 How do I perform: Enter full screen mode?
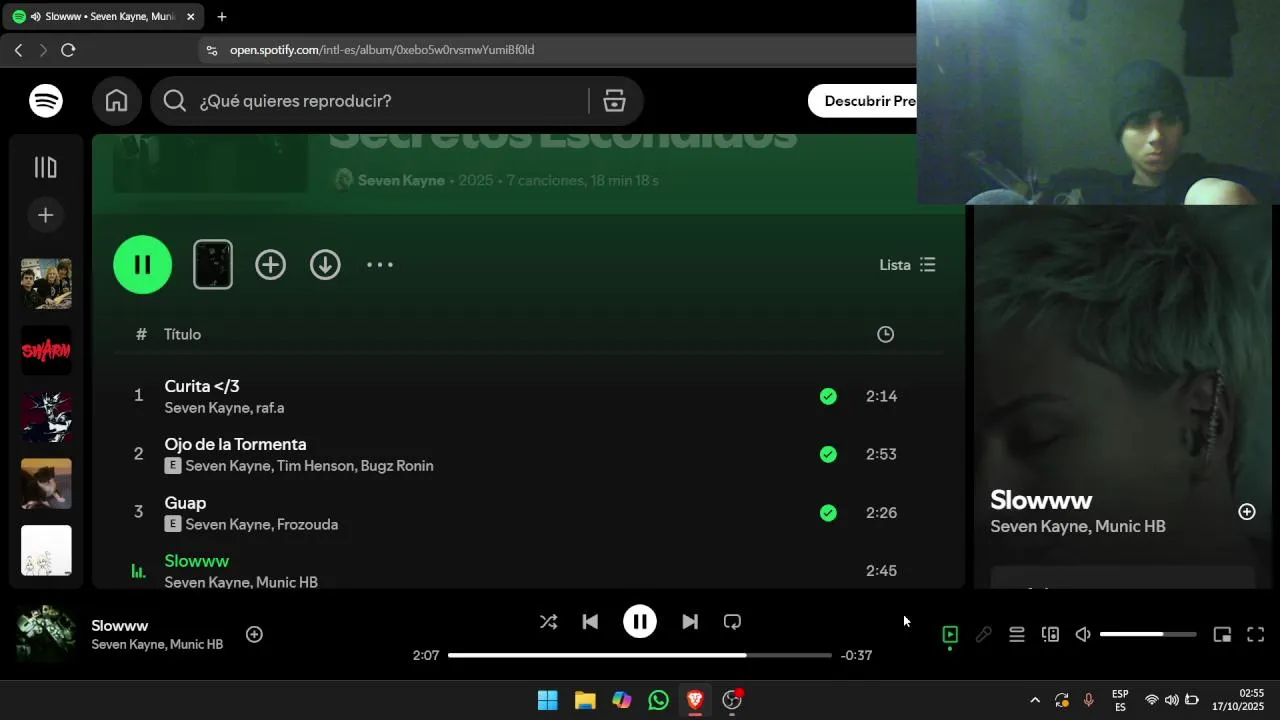[x=1256, y=634]
